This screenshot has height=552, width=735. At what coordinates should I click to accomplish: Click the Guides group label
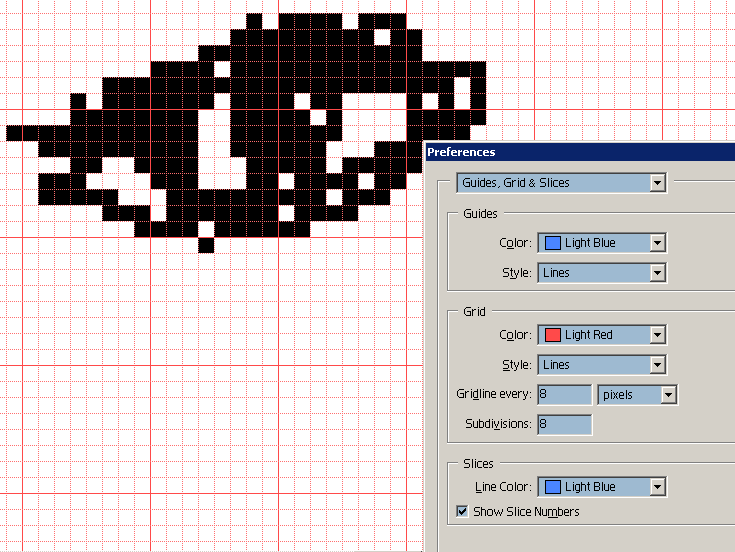480,214
